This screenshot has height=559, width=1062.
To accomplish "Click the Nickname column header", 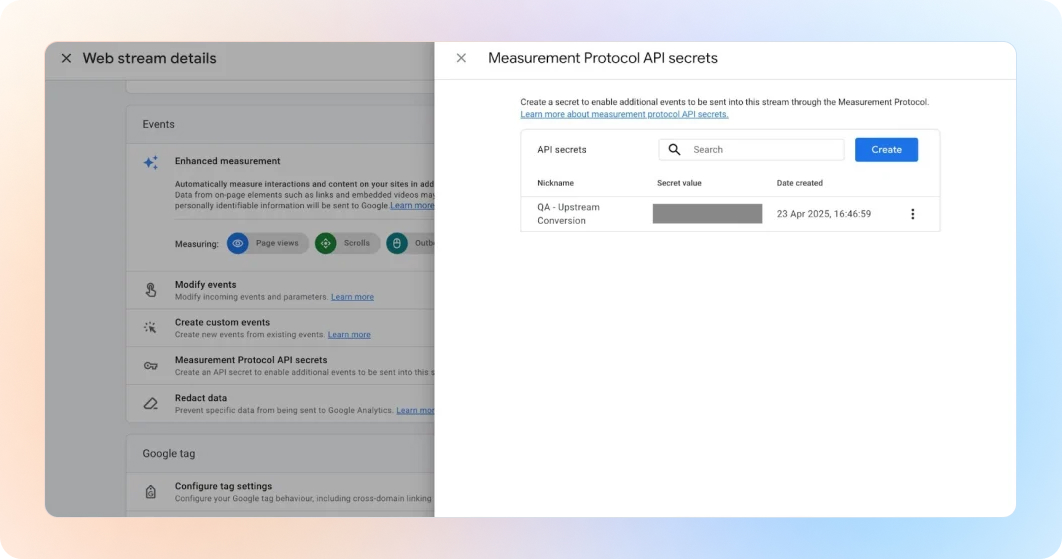I will pyautogui.click(x=555, y=183).
